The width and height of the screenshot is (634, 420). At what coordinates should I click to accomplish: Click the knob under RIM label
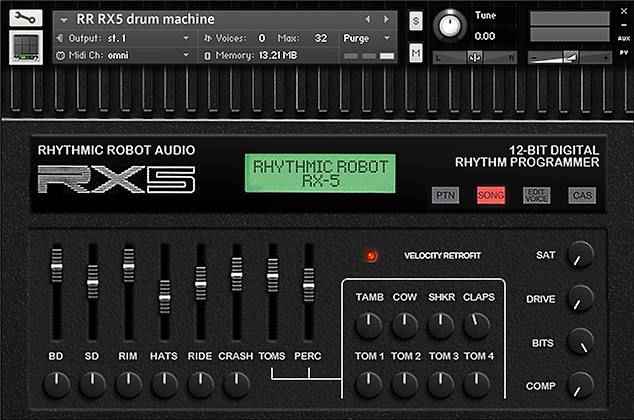(129, 385)
